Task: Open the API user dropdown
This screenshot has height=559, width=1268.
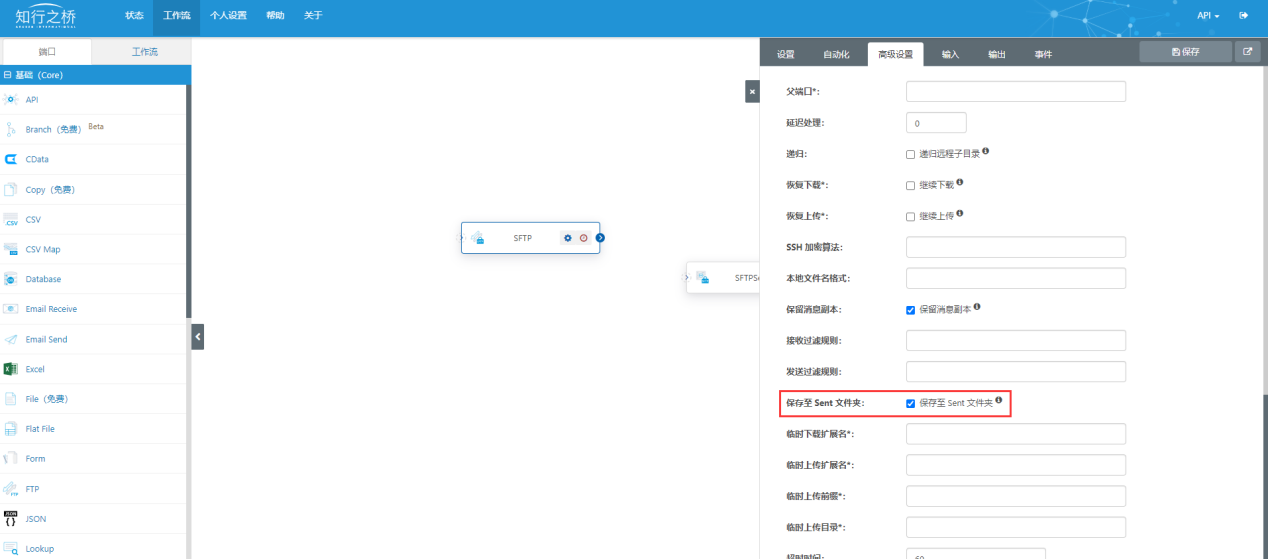Action: tap(1207, 16)
